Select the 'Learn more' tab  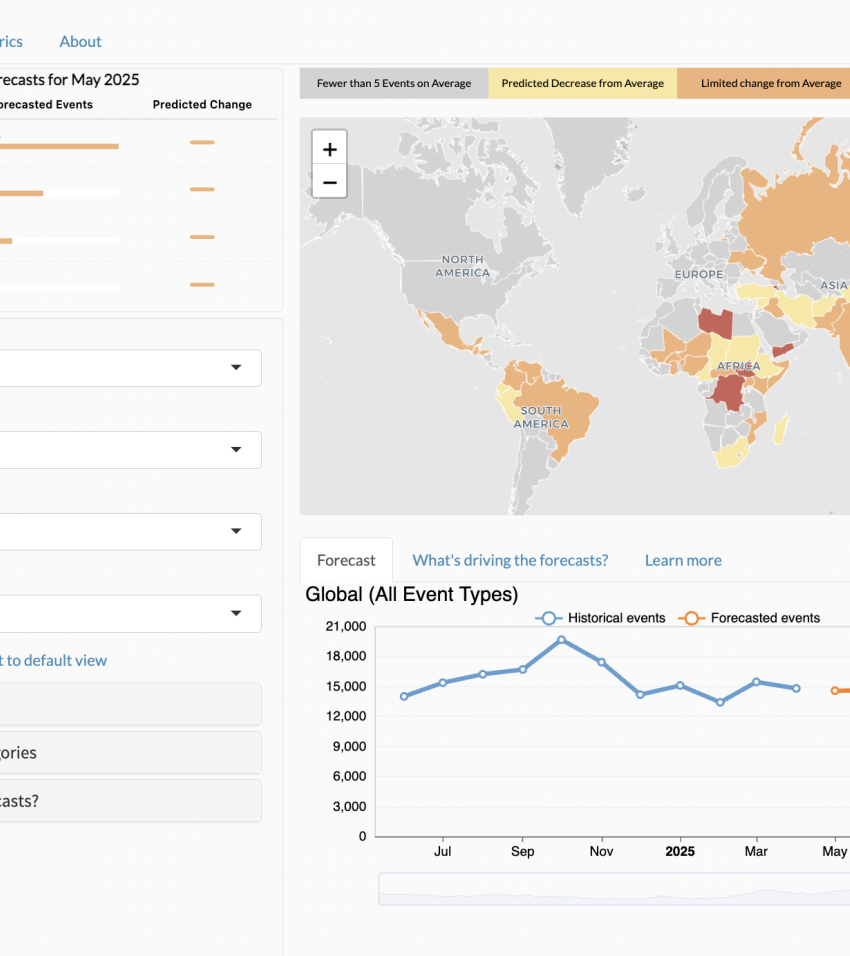683,560
